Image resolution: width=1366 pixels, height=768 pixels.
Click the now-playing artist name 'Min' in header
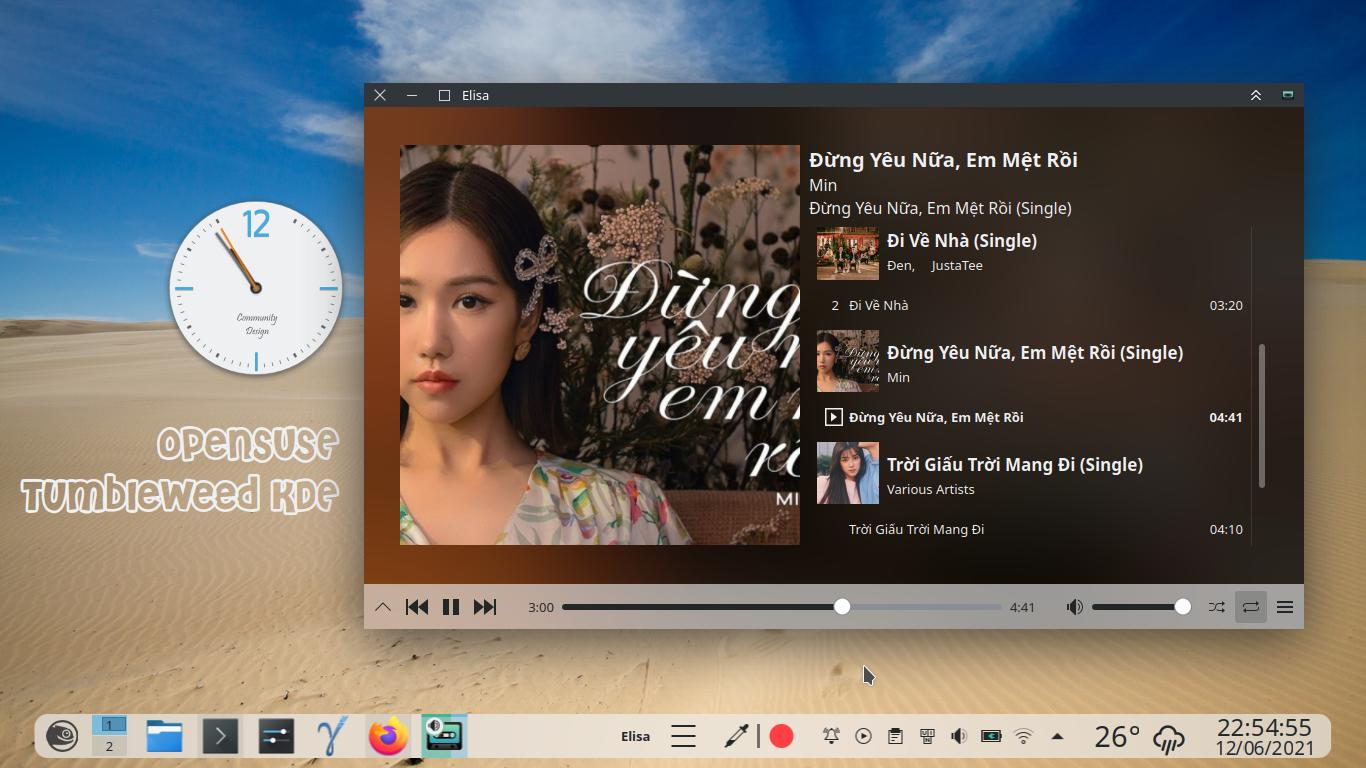[x=823, y=185]
